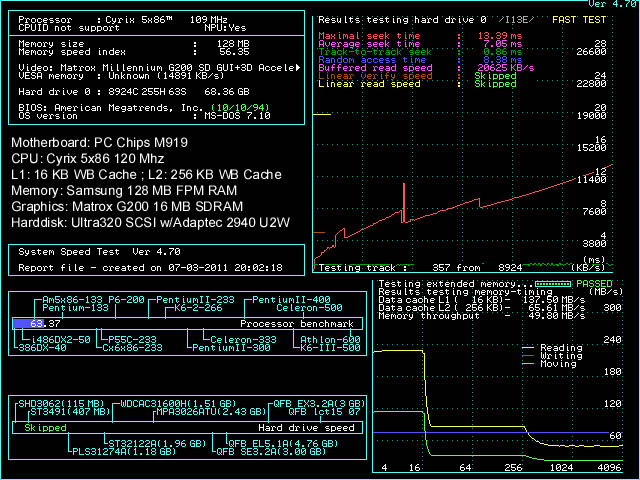Click the Memory speed index 56.35 value
The width and height of the screenshot is (640, 480).
pos(234,52)
